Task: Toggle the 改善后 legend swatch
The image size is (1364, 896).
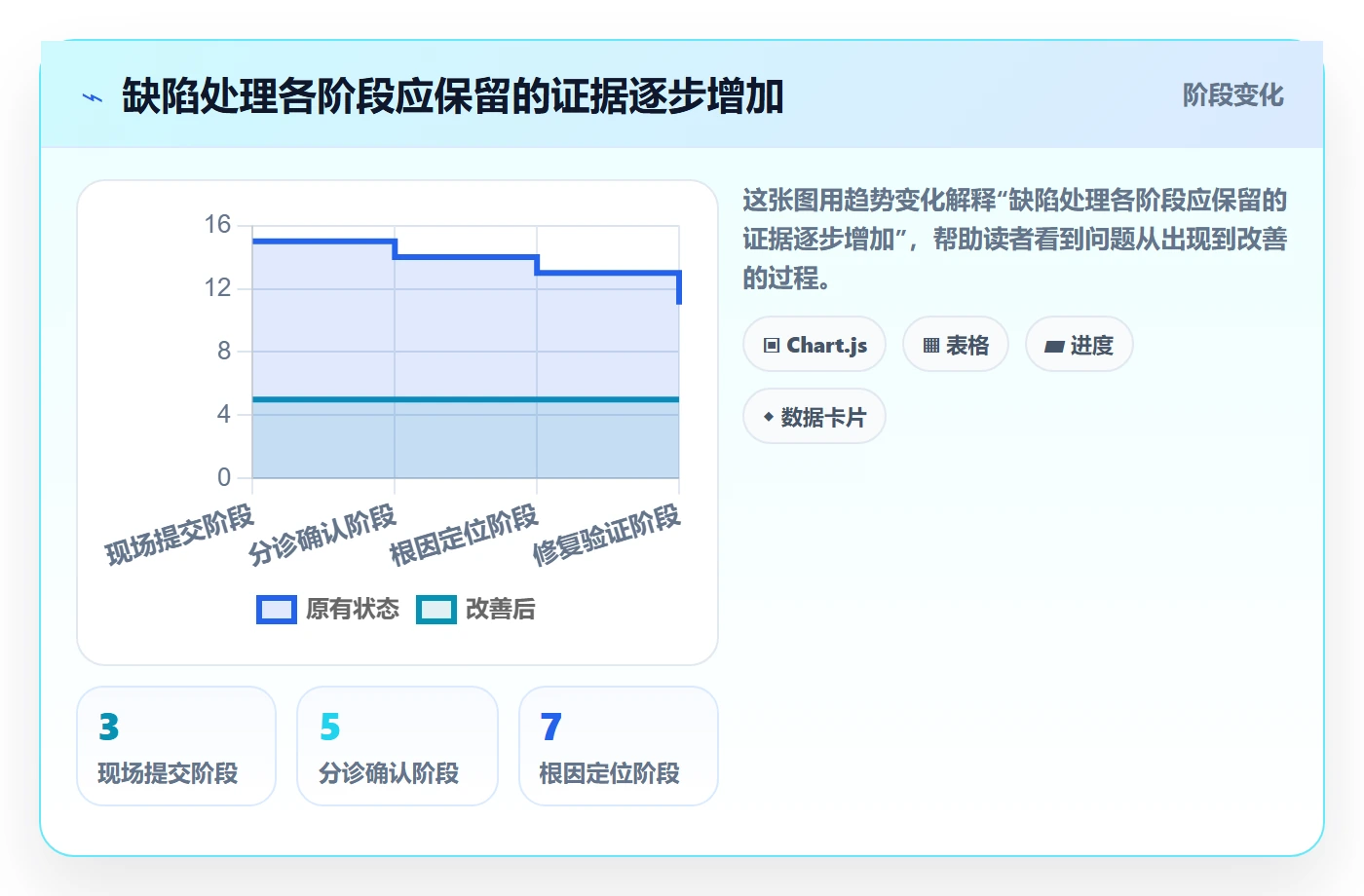Action: pyautogui.click(x=436, y=610)
